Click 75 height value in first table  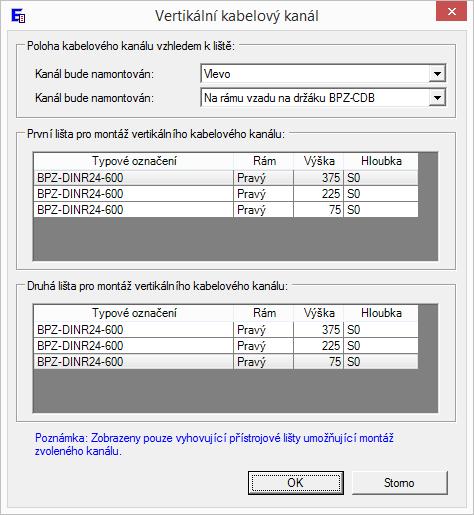[318, 210]
